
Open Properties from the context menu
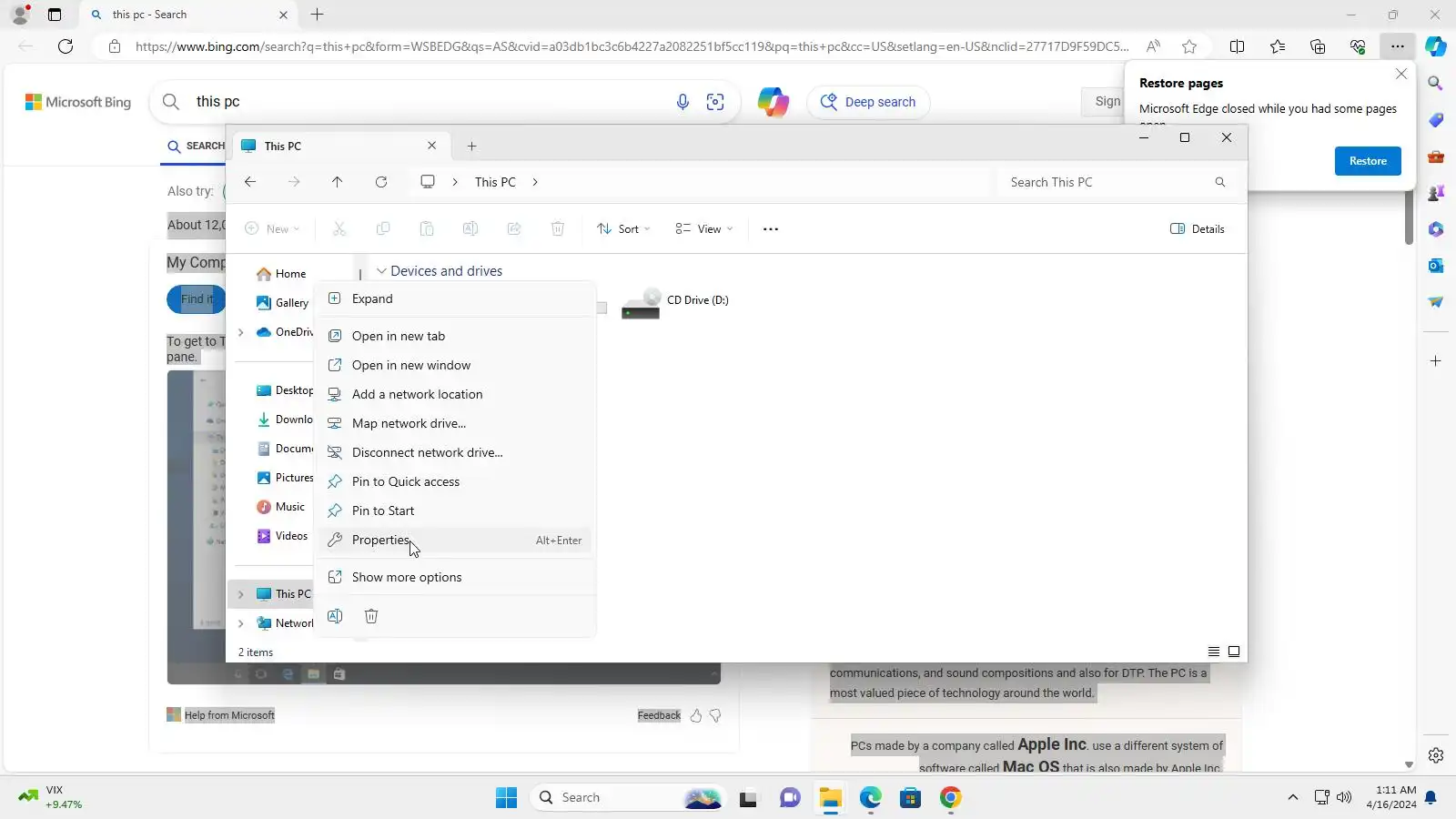pyautogui.click(x=455, y=540)
